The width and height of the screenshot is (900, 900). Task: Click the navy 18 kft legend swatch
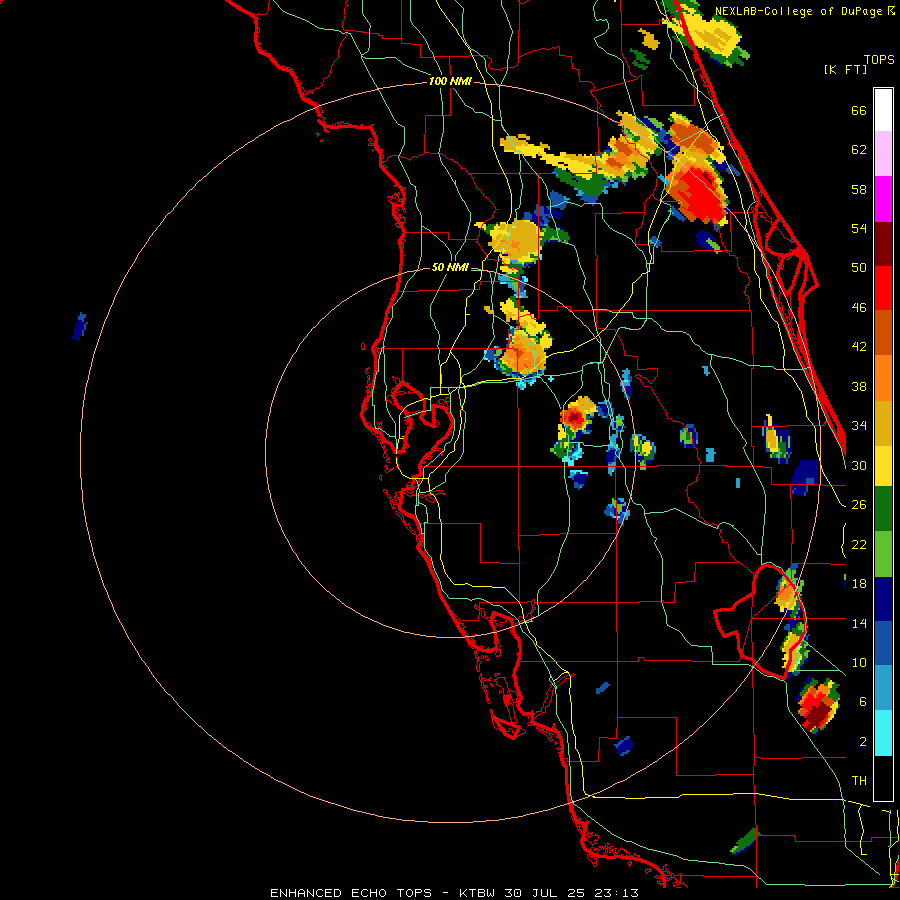883,599
